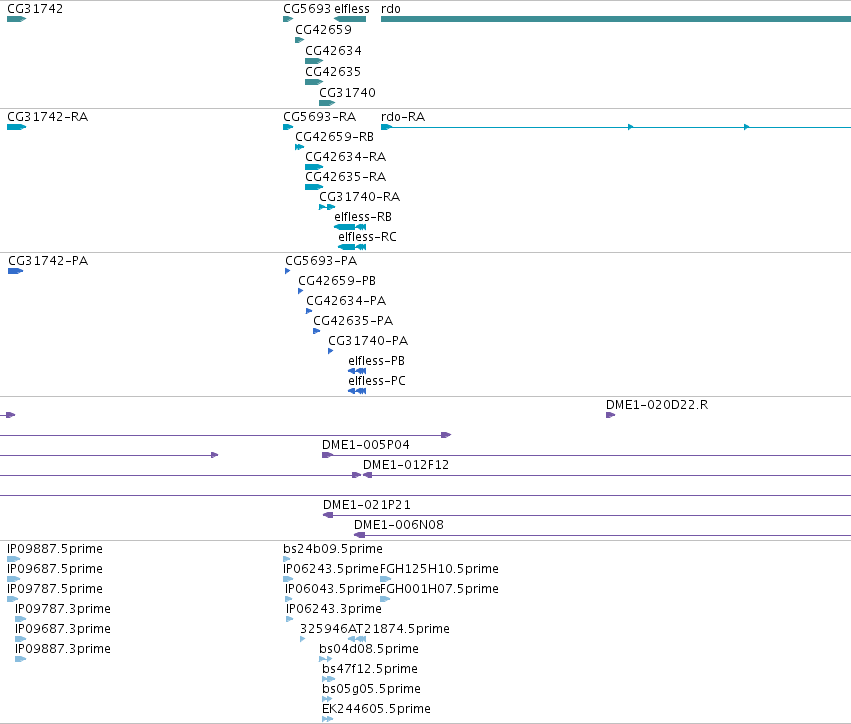This screenshot has width=851, height=724.
Task: Click the CG42634-PA protein label
Action: click(x=346, y=301)
